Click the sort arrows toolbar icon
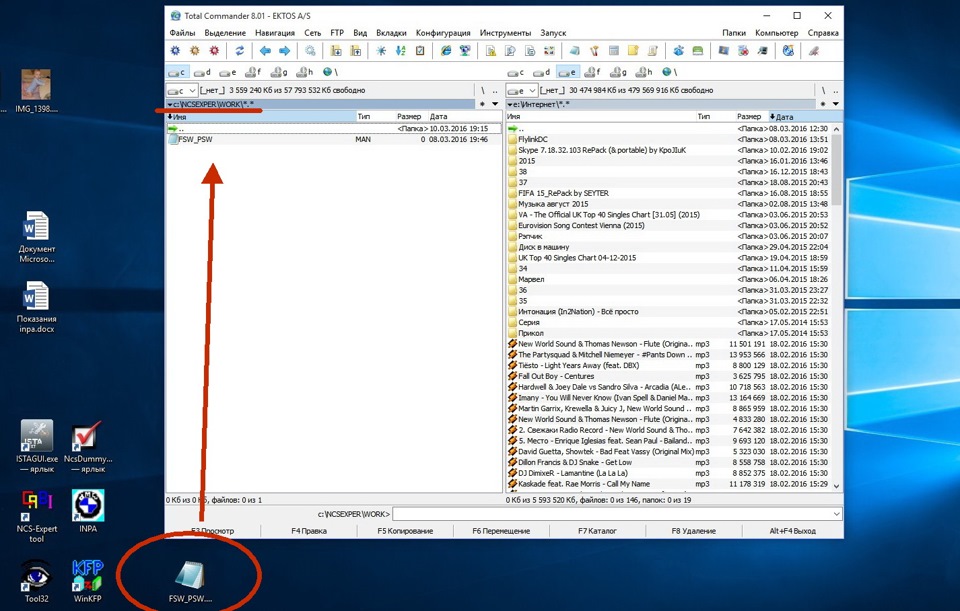960x611 pixels. click(400, 51)
